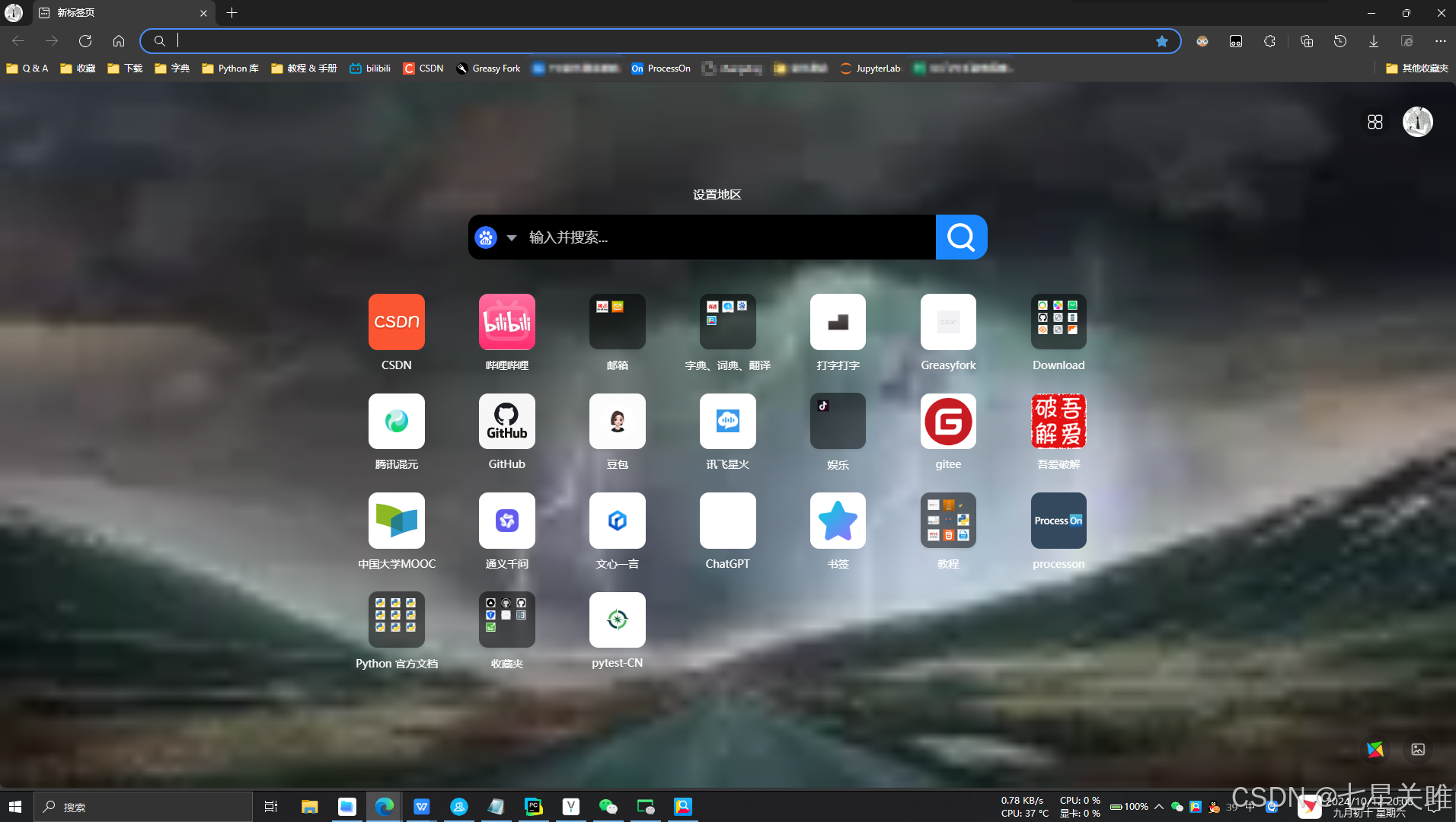The width and height of the screenshot is (1456, 822).
Task: Expand the 收藏 bookmarks folder
Action: 78,68
